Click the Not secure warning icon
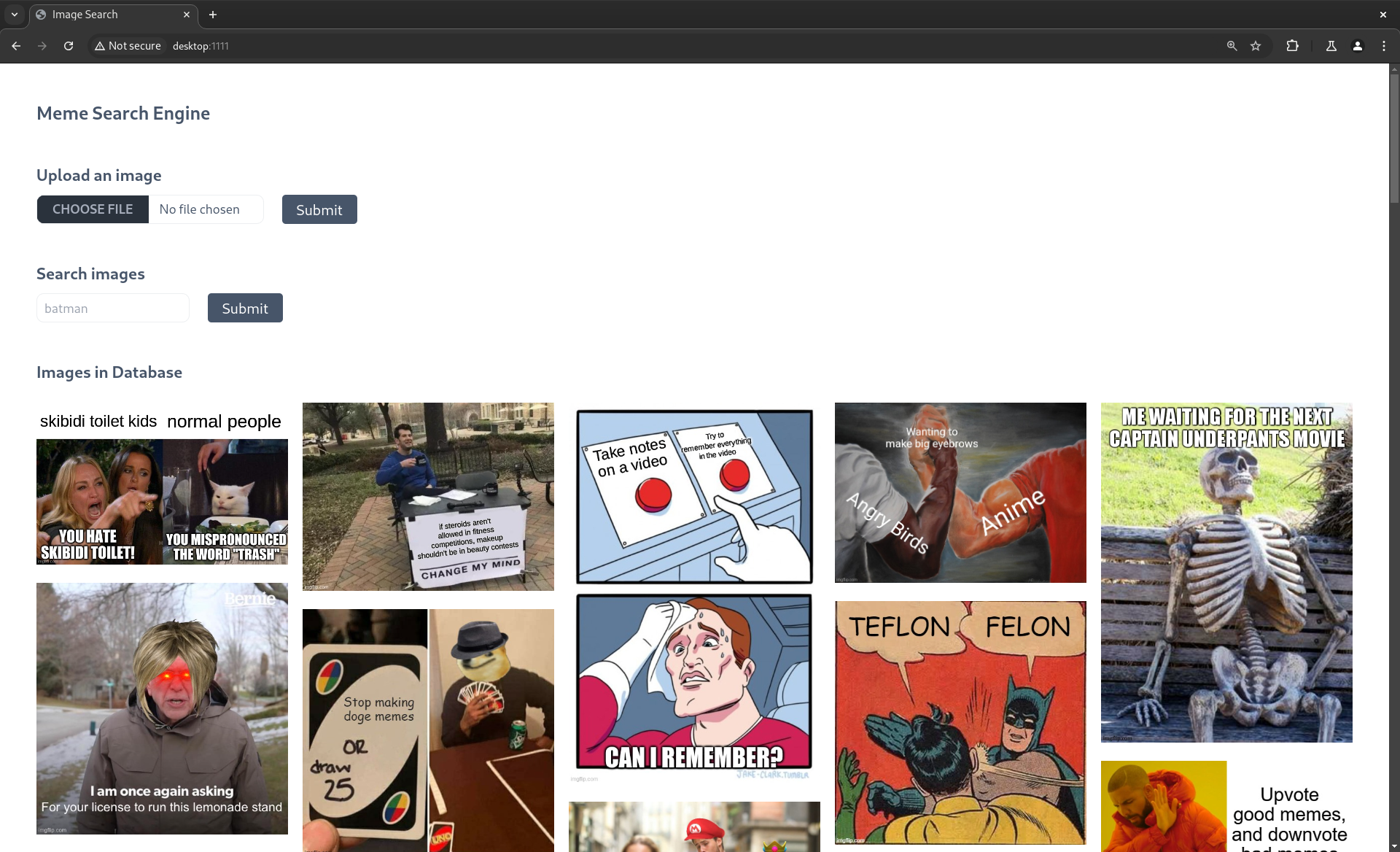 click(99, 46)
